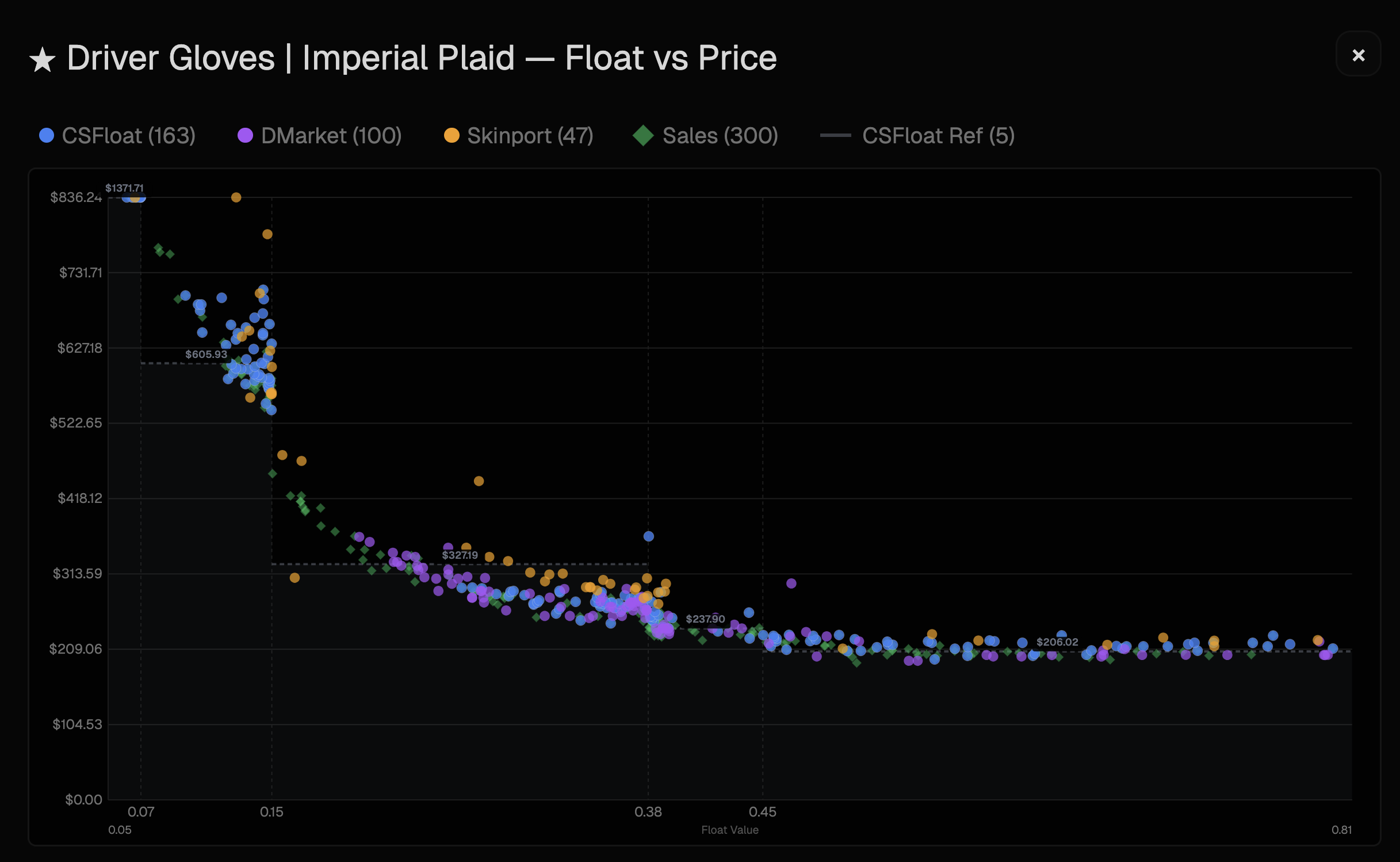1400x862 pixels.
Task: Click the $605.93 reference price label
Action: pyautogui.click(x=205, y=354)
